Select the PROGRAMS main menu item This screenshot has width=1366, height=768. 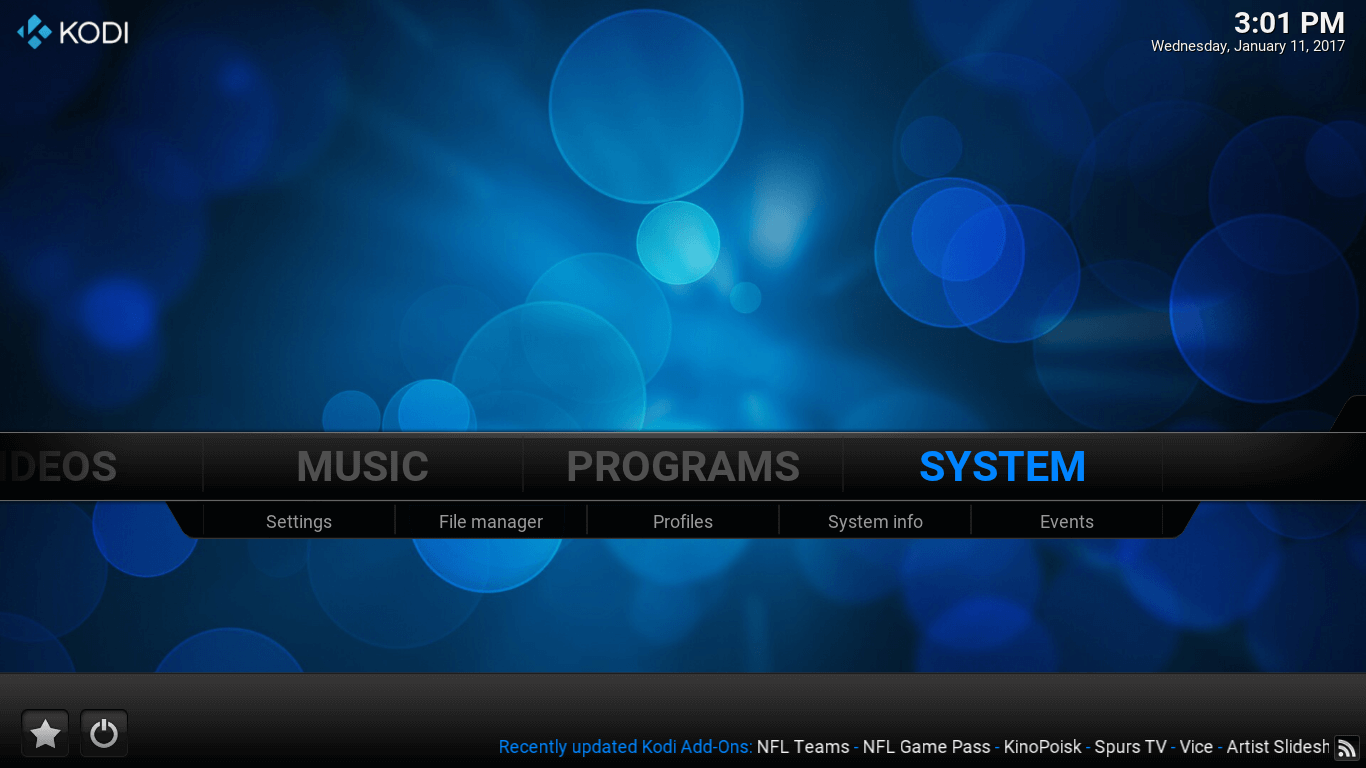(x=683, y=466)
